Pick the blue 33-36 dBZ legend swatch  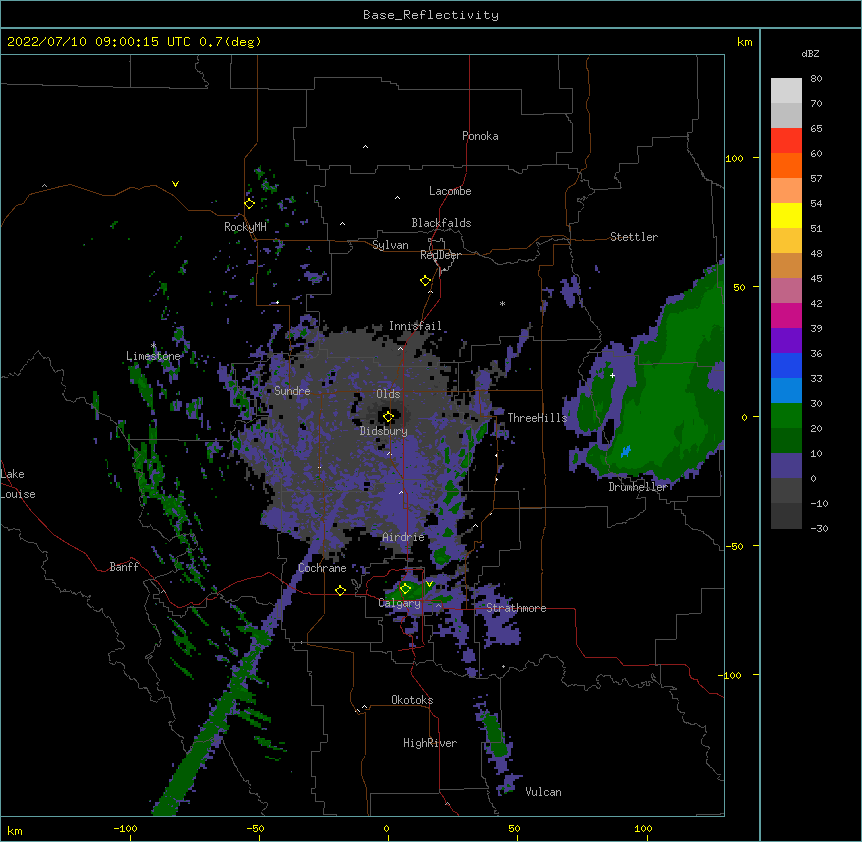coord(786,365)
